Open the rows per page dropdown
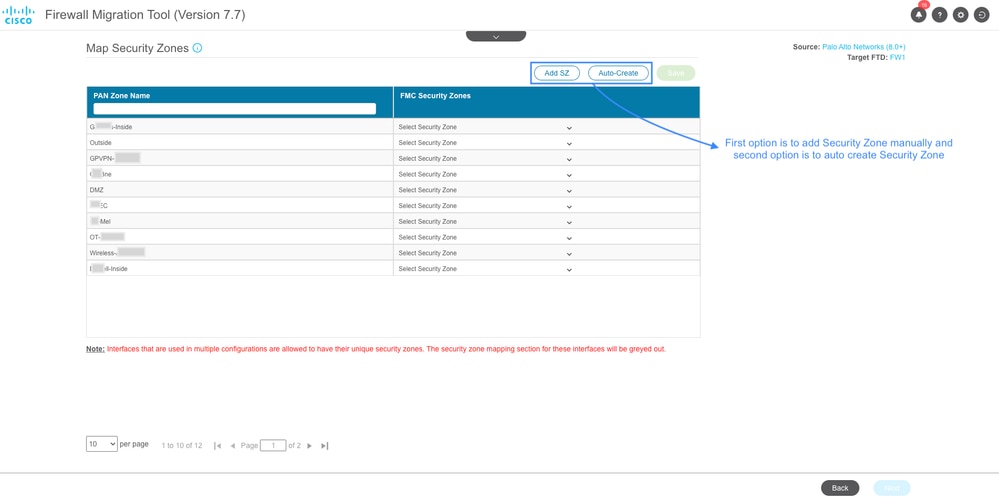 point(102,444)
